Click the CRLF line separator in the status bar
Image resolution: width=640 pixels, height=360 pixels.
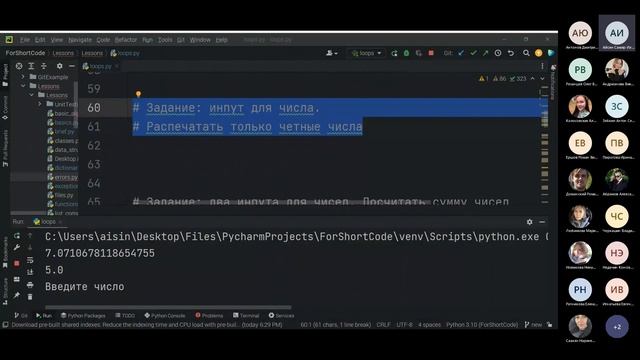[x=383, y=325]
